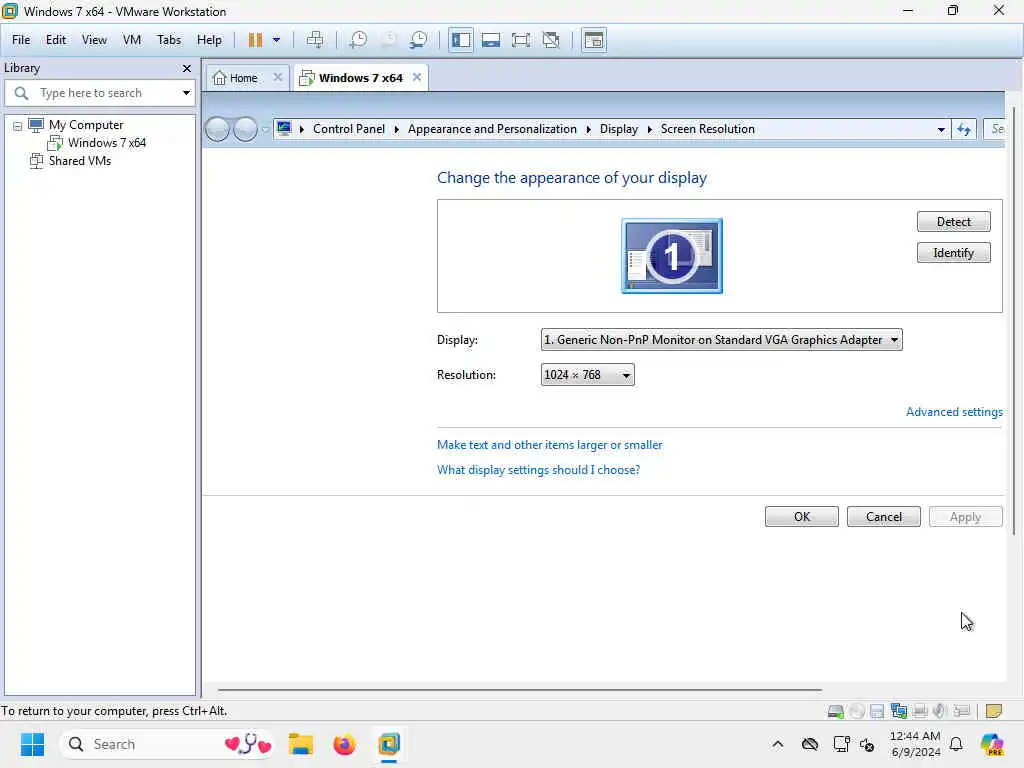
Task: Click the Library search field
Action: pos(98,93)
